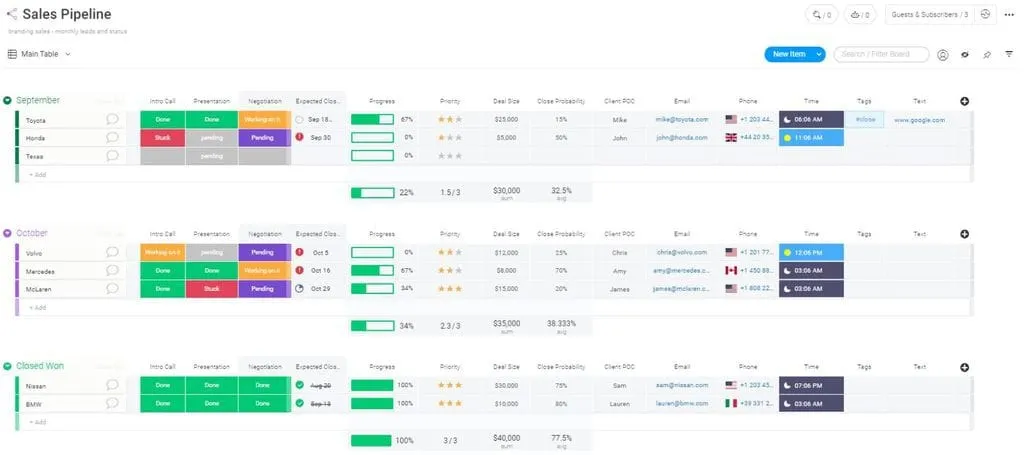Click + Add in the Closed Won group
The height and width of the screenshot is (455, 1024).
(x=38, y=422)
